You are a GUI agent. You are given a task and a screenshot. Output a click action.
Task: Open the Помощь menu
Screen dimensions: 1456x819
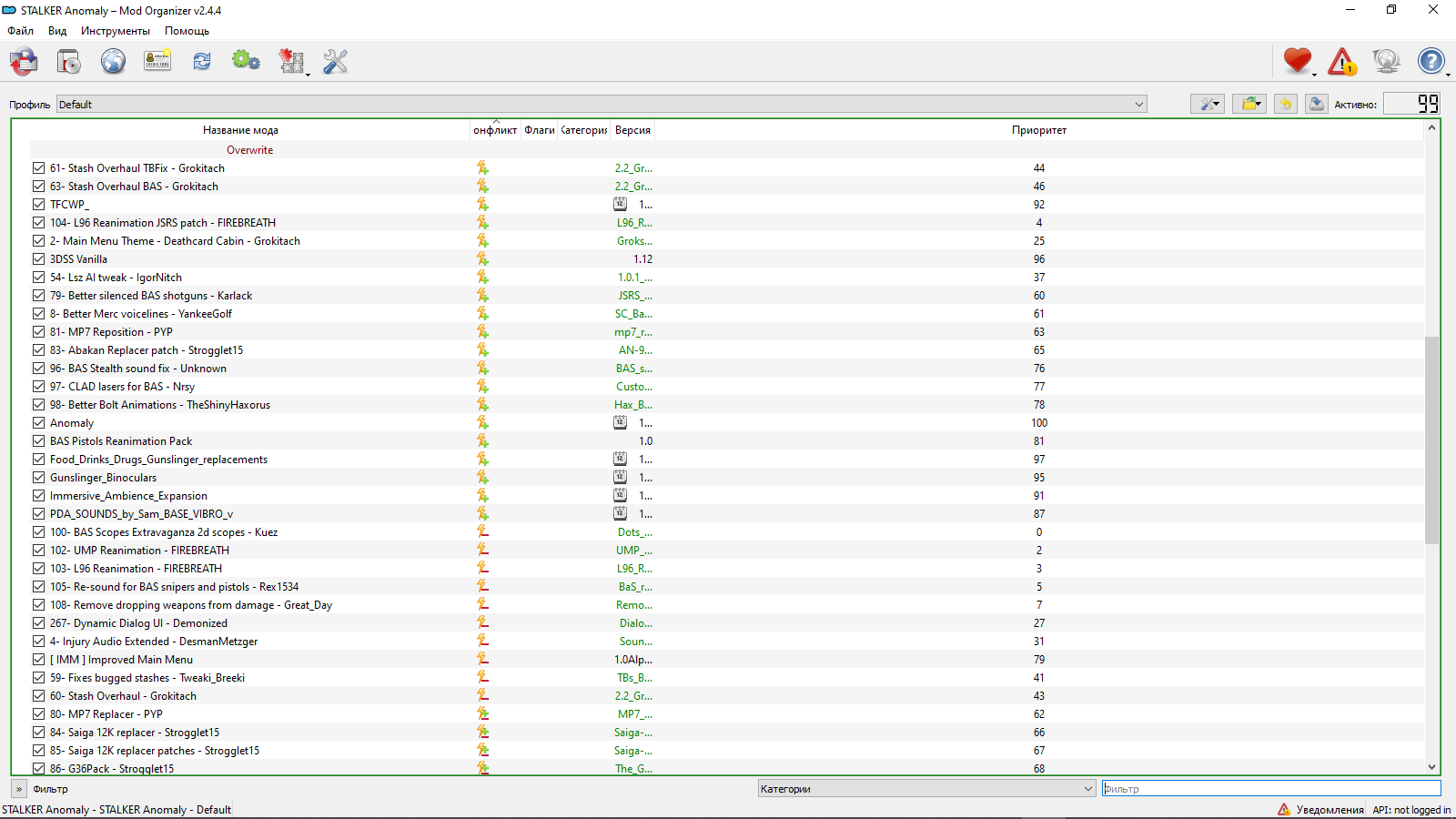tap(187, 31)
